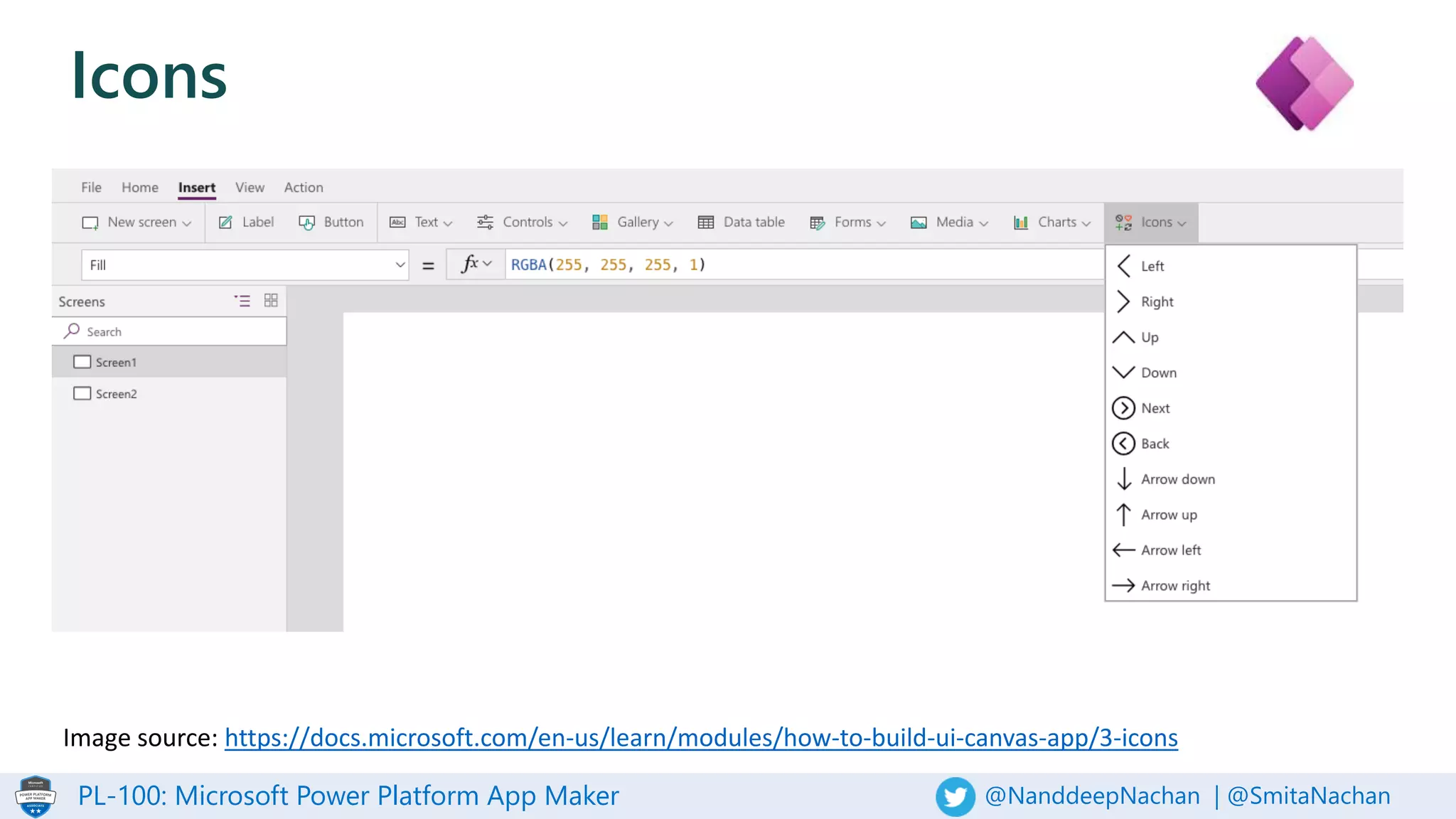
Task: Click the Screen2 rectangle icon
Action: point(82,393)
